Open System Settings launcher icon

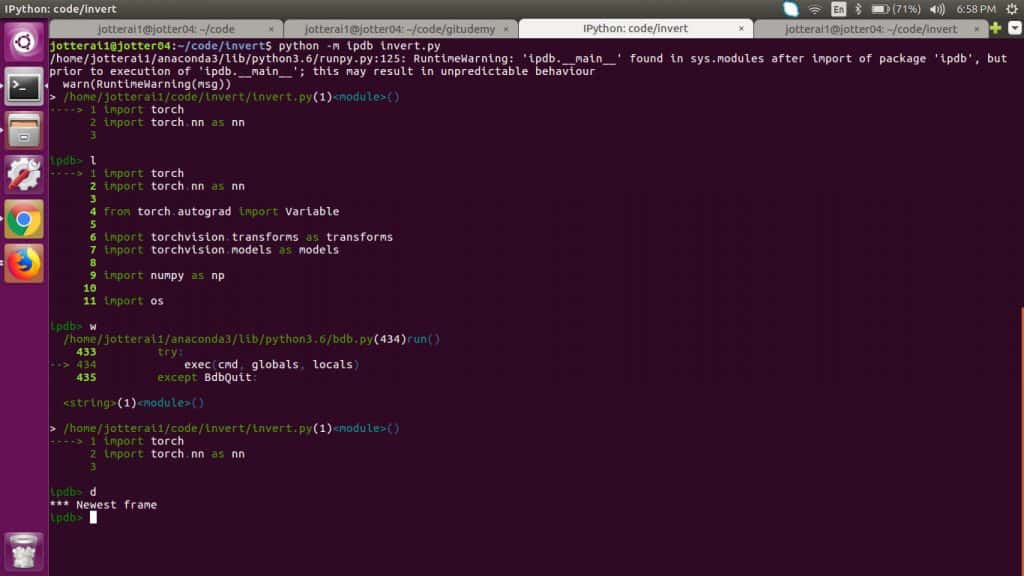pyautogui.click(x=24, y=175)
